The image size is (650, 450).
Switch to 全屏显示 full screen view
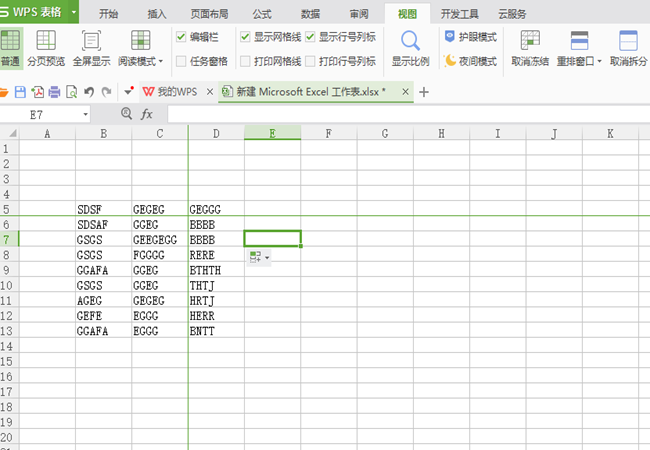click(x=91, y=48)
